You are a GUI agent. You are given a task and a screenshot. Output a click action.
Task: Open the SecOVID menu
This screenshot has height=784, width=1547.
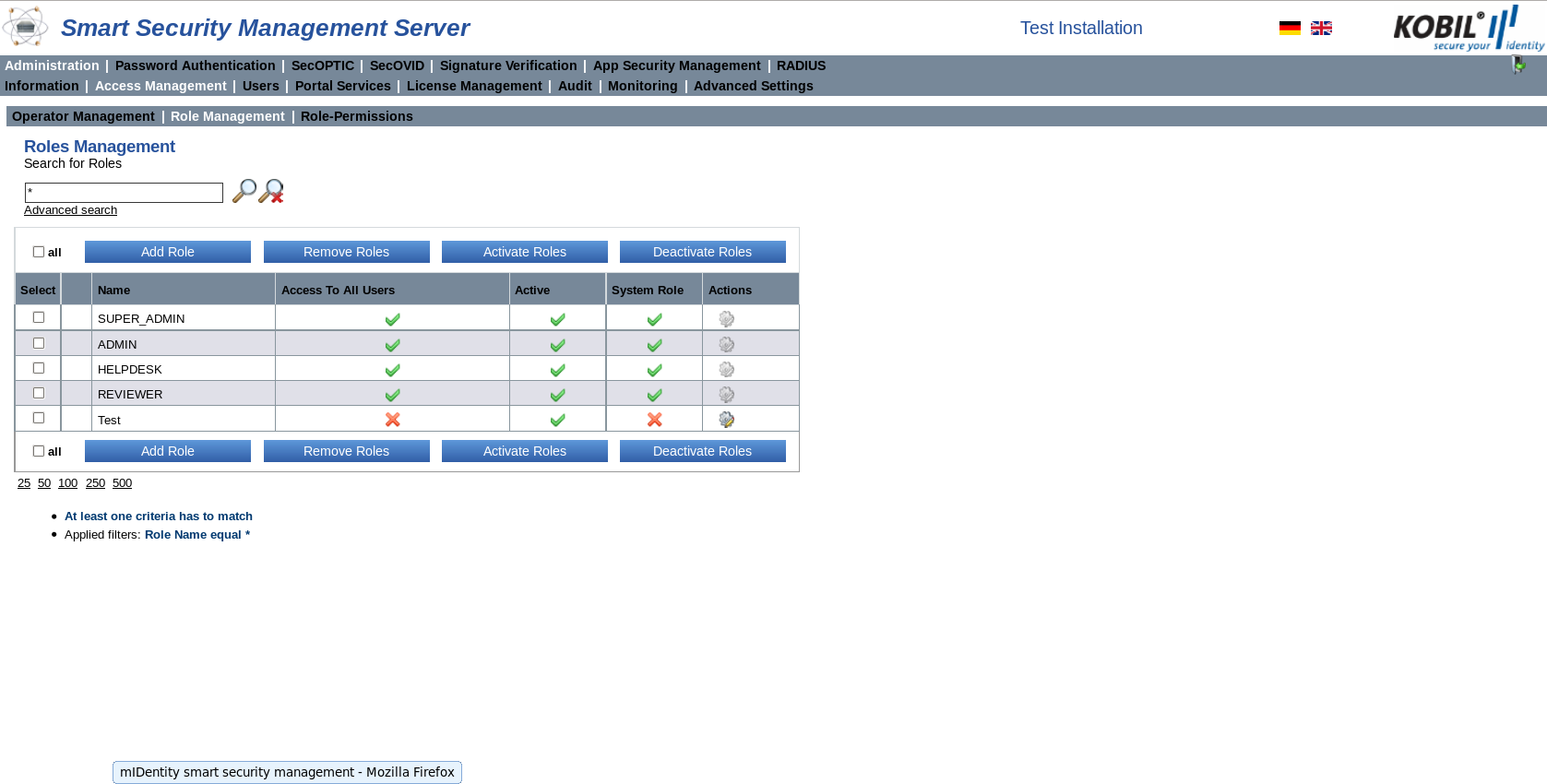397,65
